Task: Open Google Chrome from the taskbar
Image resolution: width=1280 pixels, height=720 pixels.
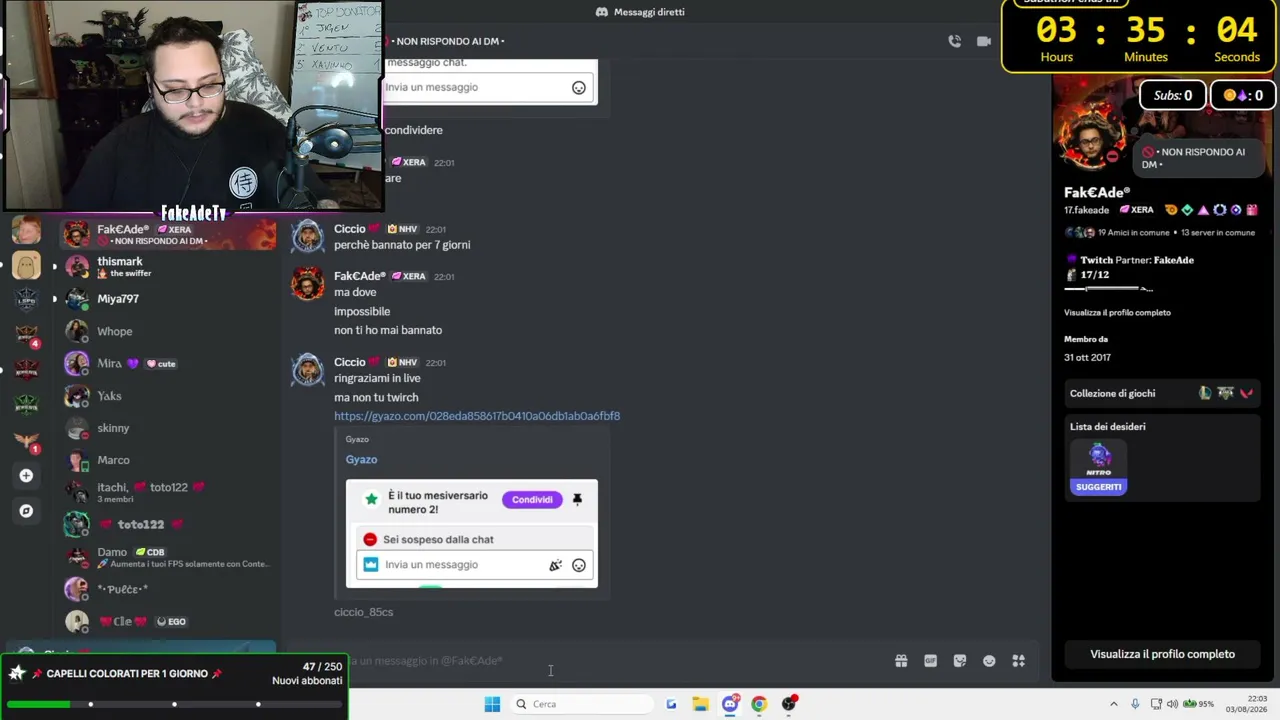Action: point(759,704)
